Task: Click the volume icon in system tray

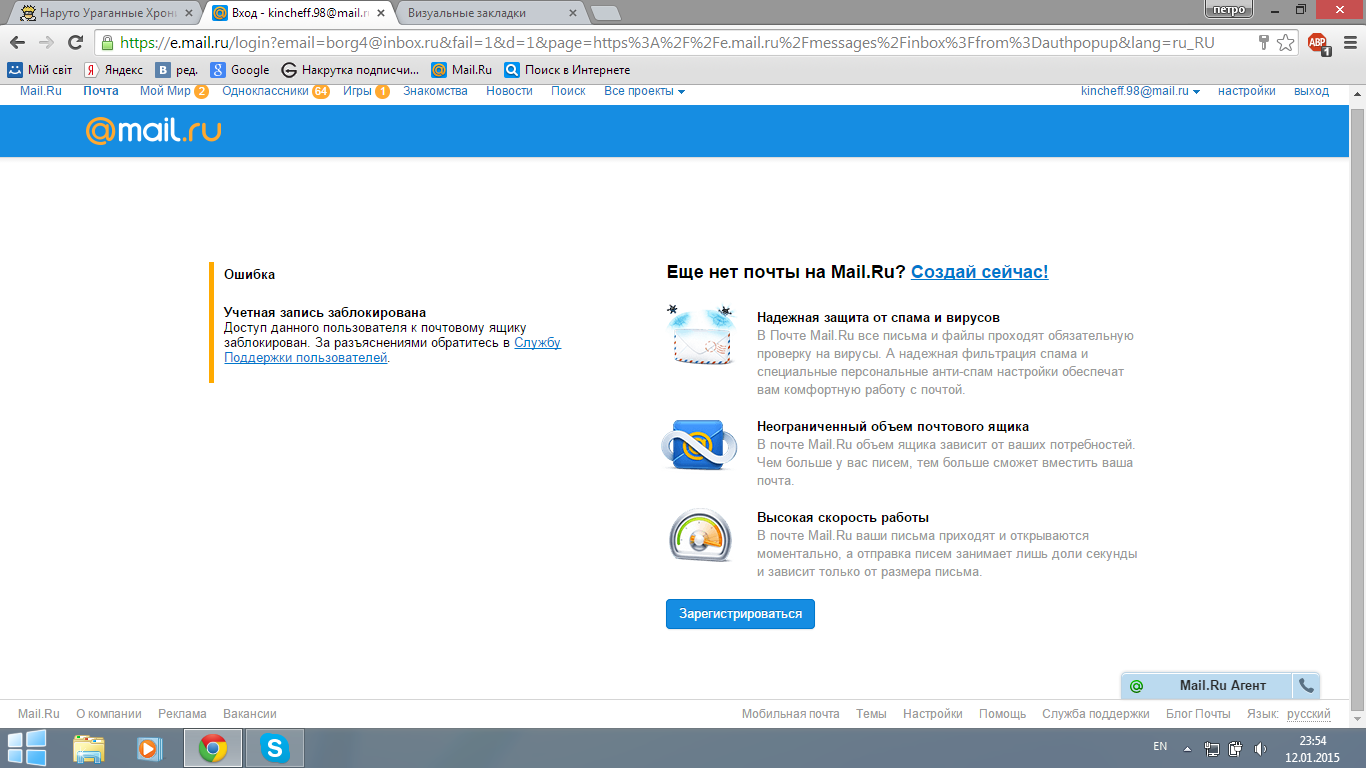Action: 1260,748
